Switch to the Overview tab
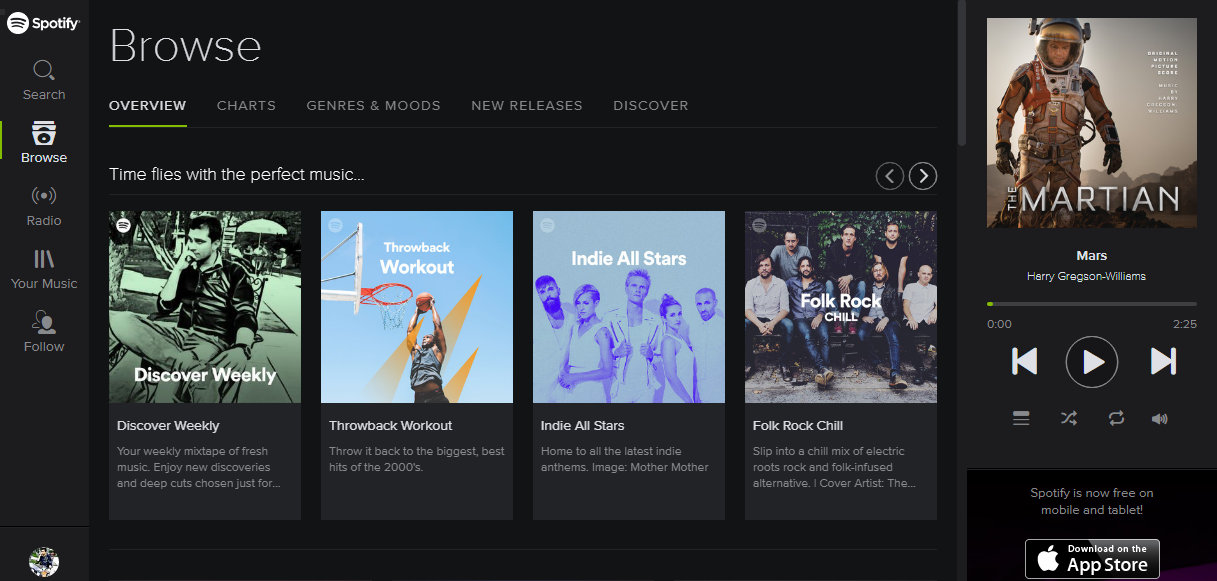 (x=148, y=106)
